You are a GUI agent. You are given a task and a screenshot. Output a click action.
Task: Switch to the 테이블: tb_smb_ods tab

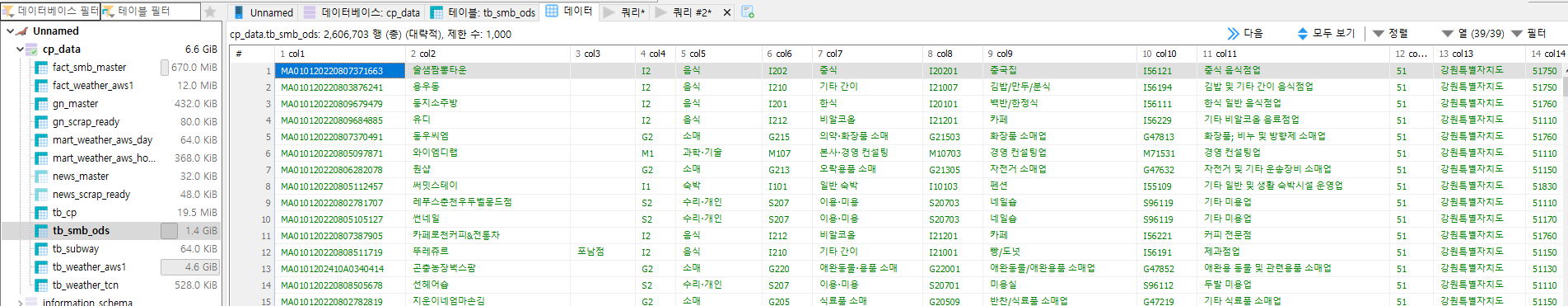(483, 12)
